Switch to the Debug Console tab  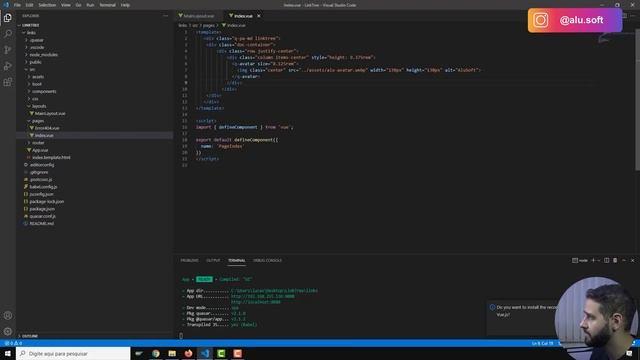point(267,260)
